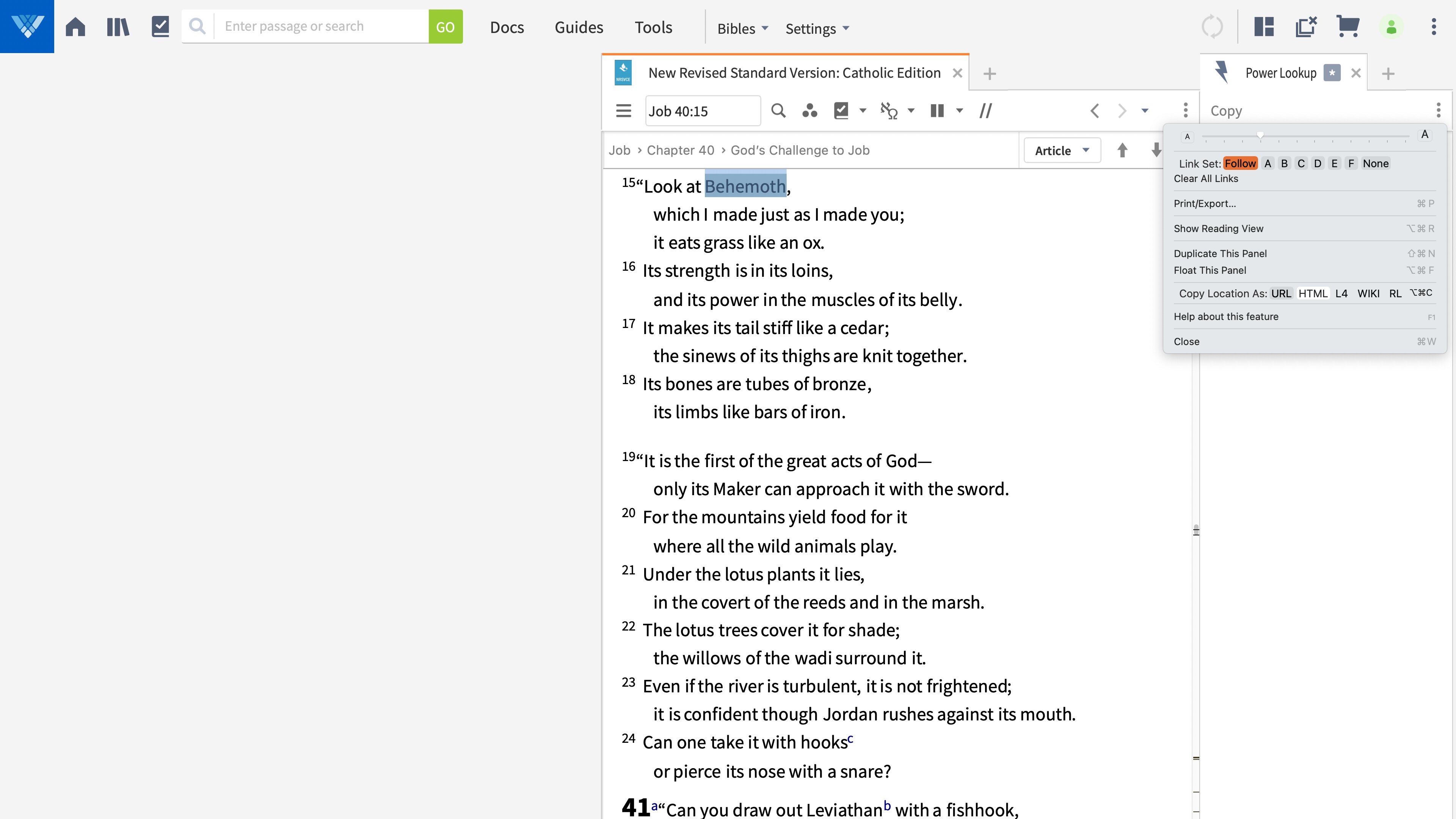The image size is (1456, 819).
Task: Open the Home page icon
Action: tap(75, 27)
